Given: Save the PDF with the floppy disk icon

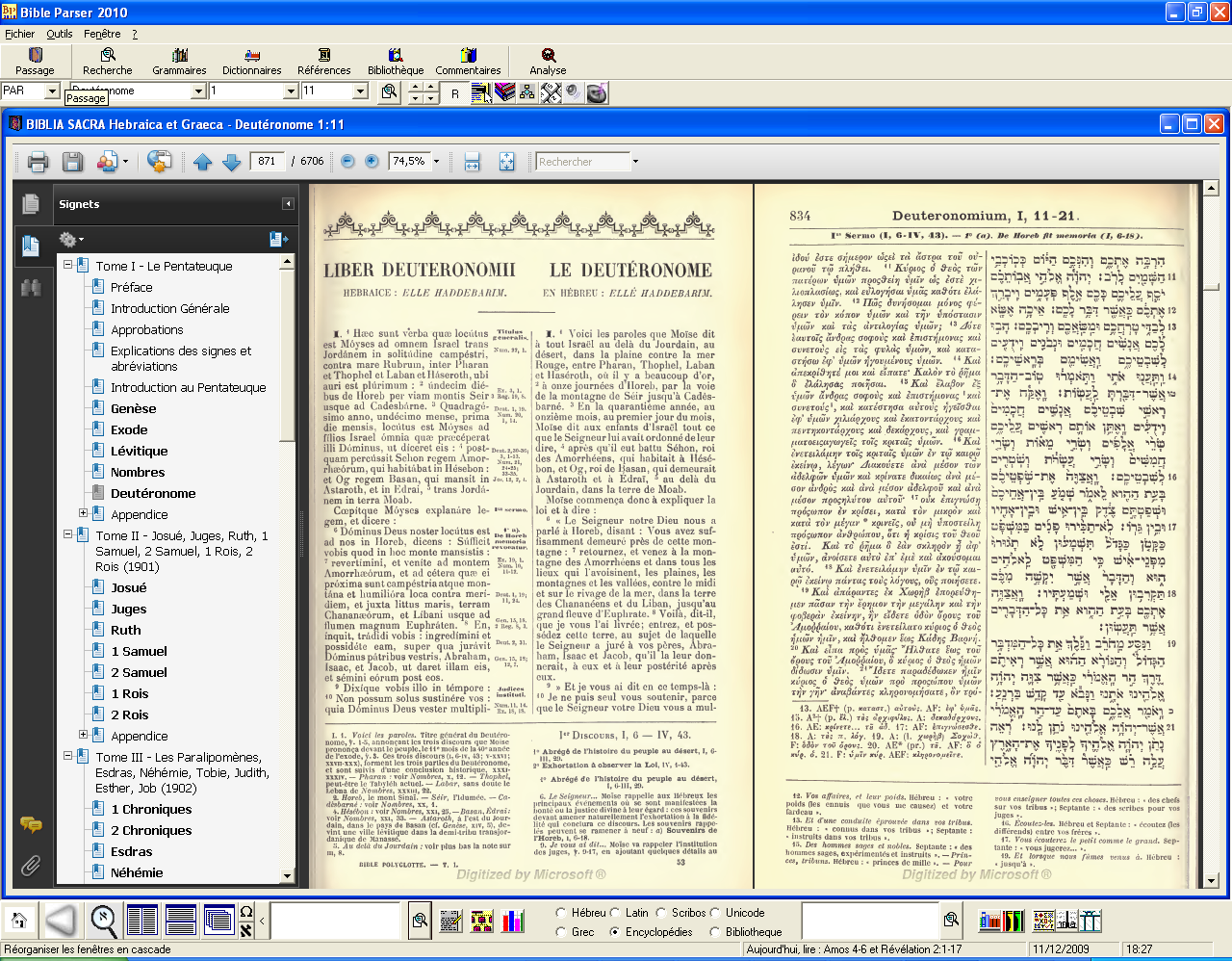Looking at the screenshot, I should (x=72, y=162).
